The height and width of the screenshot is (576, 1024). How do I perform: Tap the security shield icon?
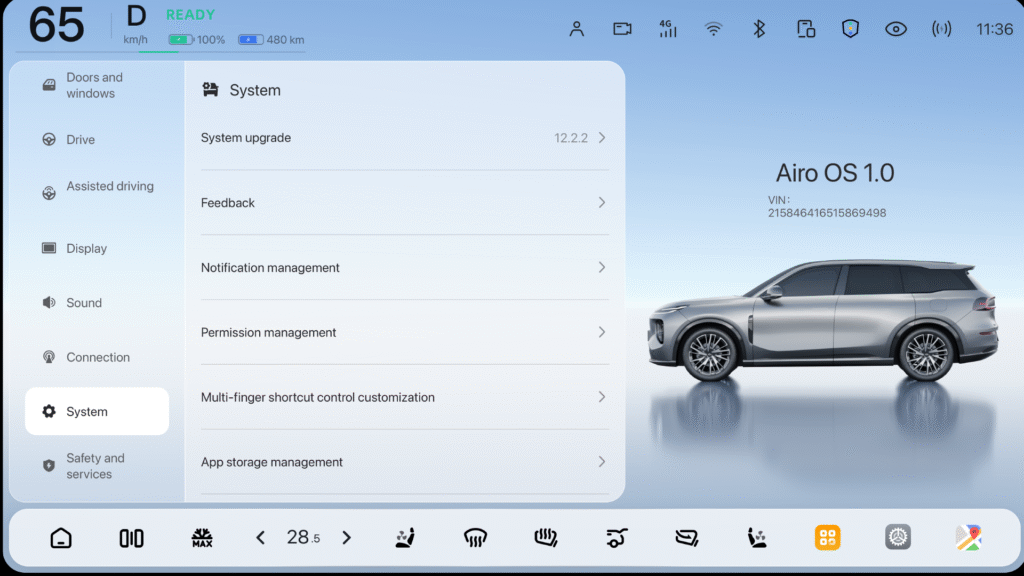850,29
